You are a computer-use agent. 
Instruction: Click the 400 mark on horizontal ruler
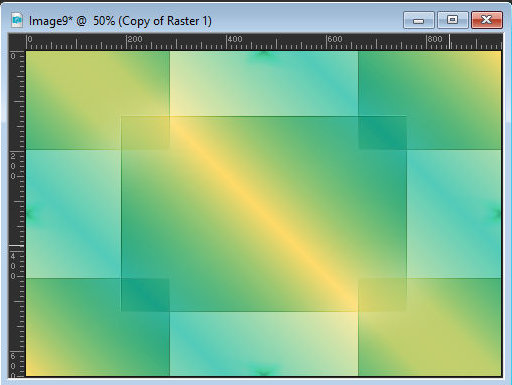coord(235,39)
